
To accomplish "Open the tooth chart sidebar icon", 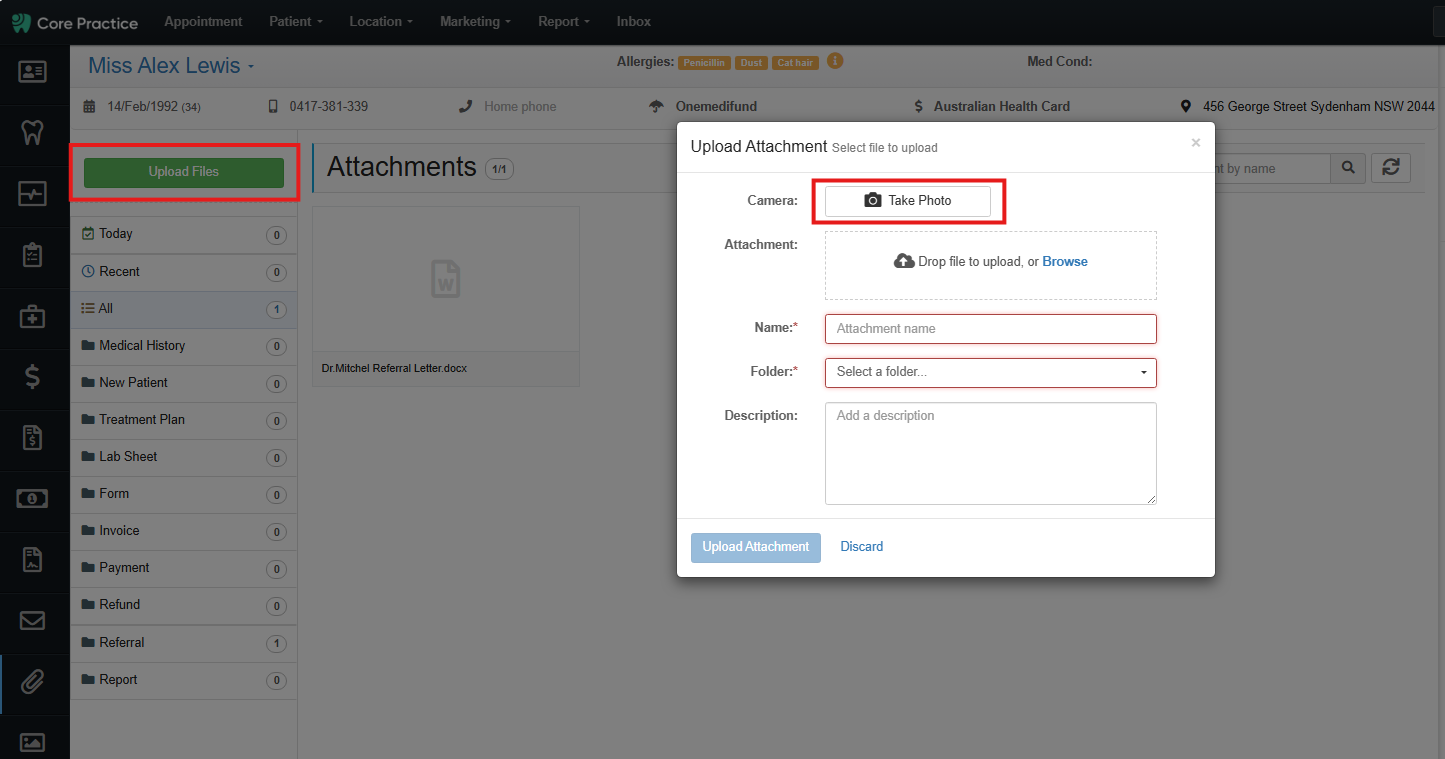I will coord(32,133).
